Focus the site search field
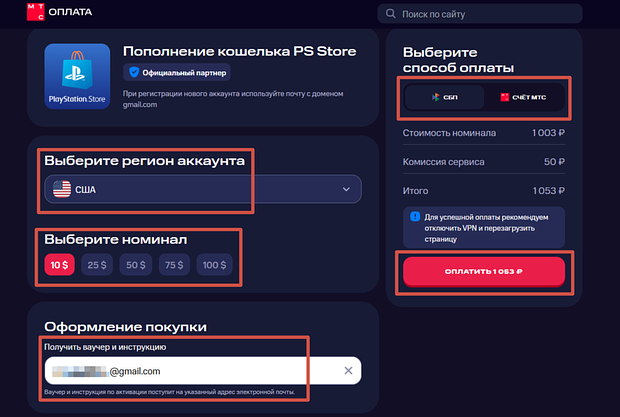 coord(480,14)
